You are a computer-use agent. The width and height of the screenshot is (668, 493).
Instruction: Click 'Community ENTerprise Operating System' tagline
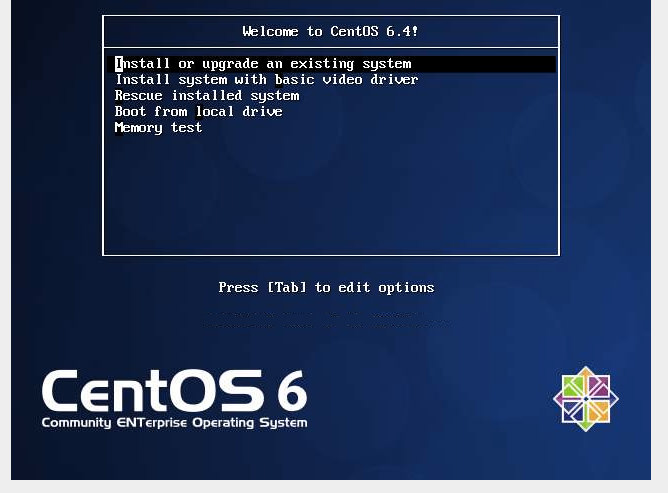pyautogui.click(x=174, y=423)
